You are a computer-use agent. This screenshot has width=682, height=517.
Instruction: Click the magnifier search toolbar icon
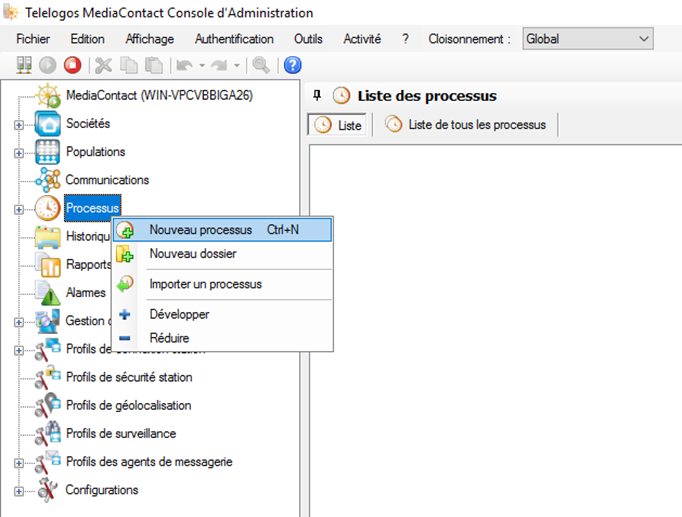pos(261,65)
